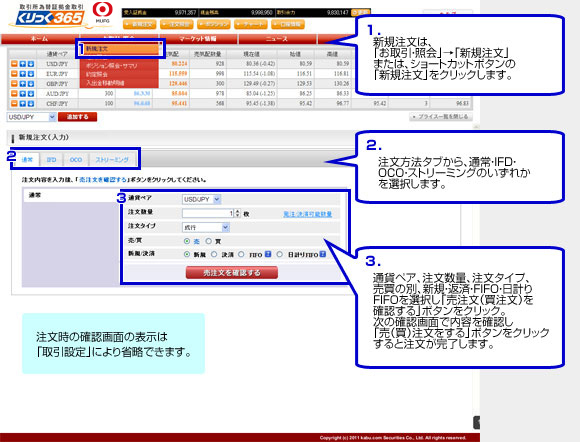Click the ポジション orange shortcut button
This screenshot has height=442, width=580.
coord(214,24)
